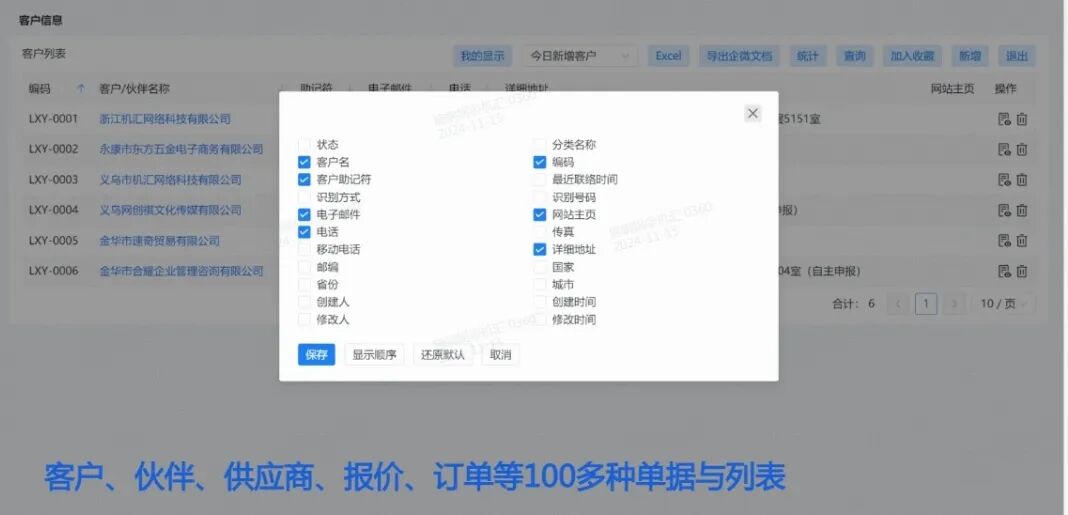Viewport: 1068px width, 515px height.
Task: Enable the 邮编 checkbox
Action: (304, 267)
